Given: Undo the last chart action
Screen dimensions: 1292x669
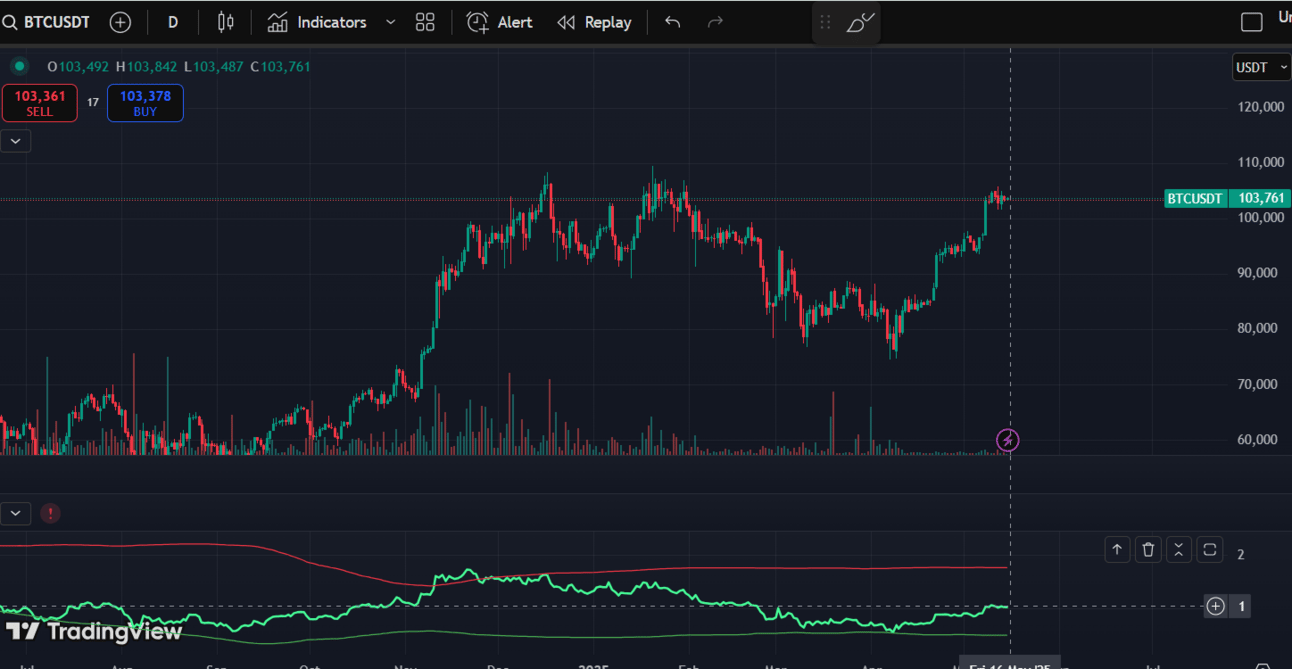Looking at the screenshot, I should 673,22.
